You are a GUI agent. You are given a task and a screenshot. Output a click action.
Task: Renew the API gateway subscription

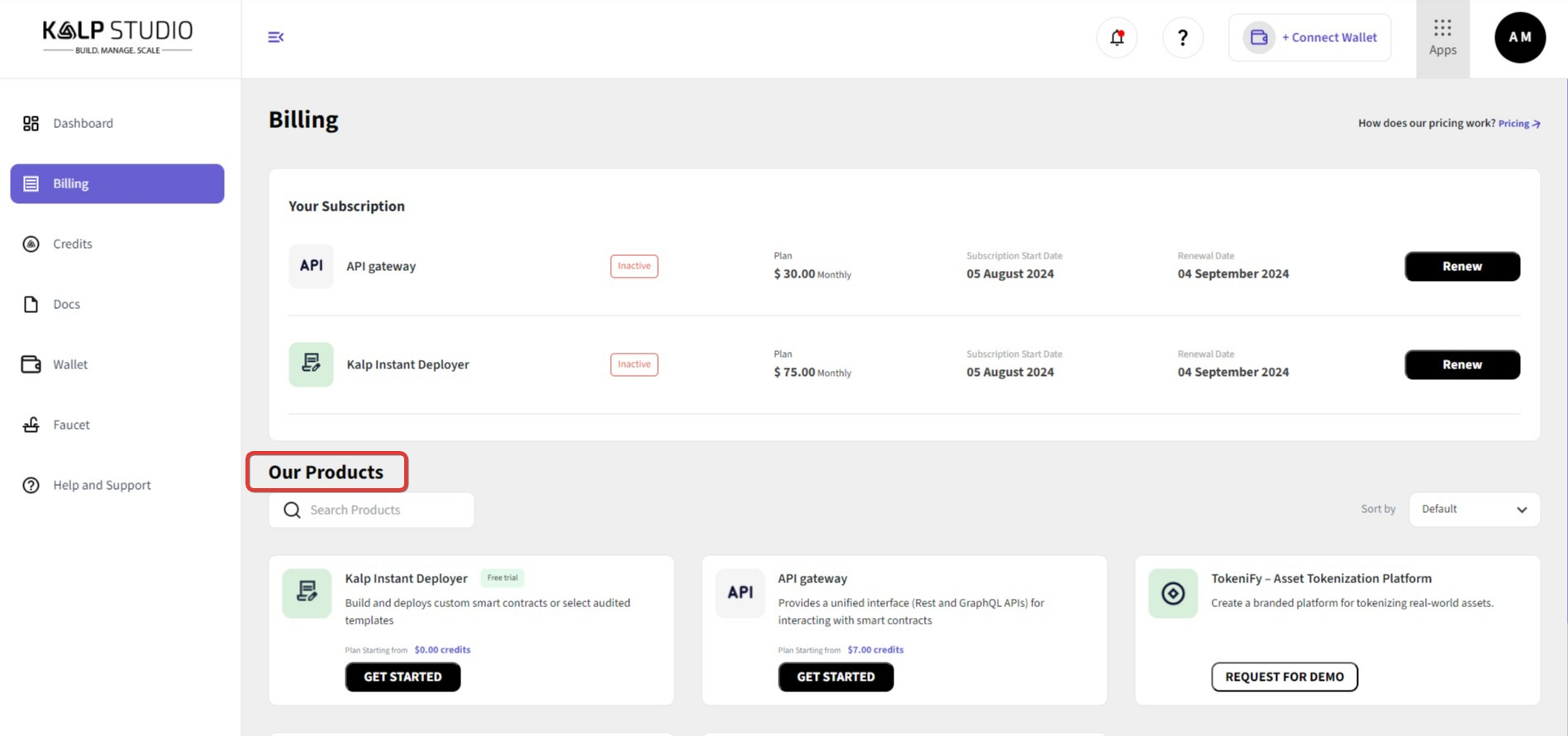(x=1461, y=266)
